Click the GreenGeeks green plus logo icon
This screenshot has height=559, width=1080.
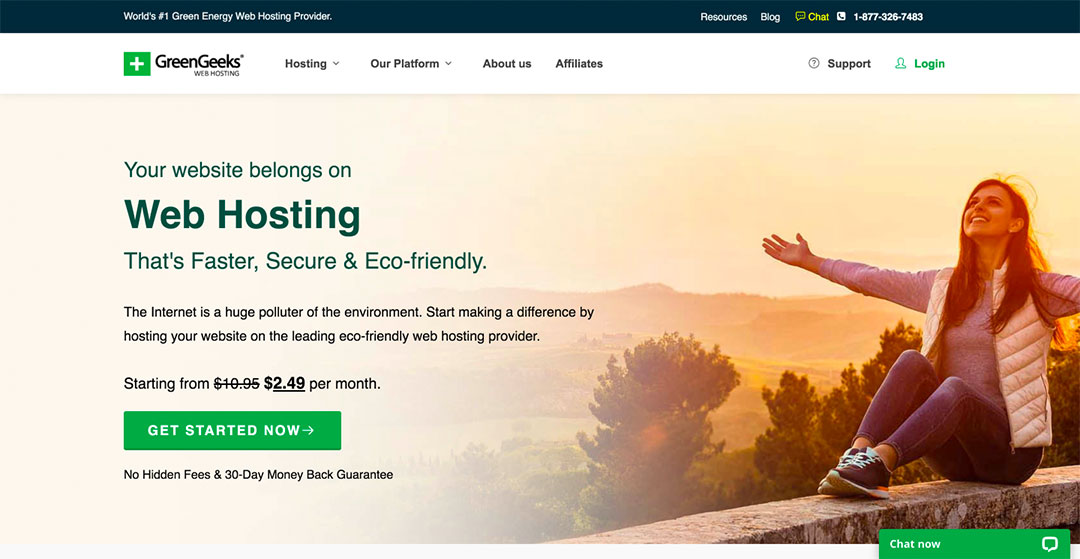[x=137, y=64]
